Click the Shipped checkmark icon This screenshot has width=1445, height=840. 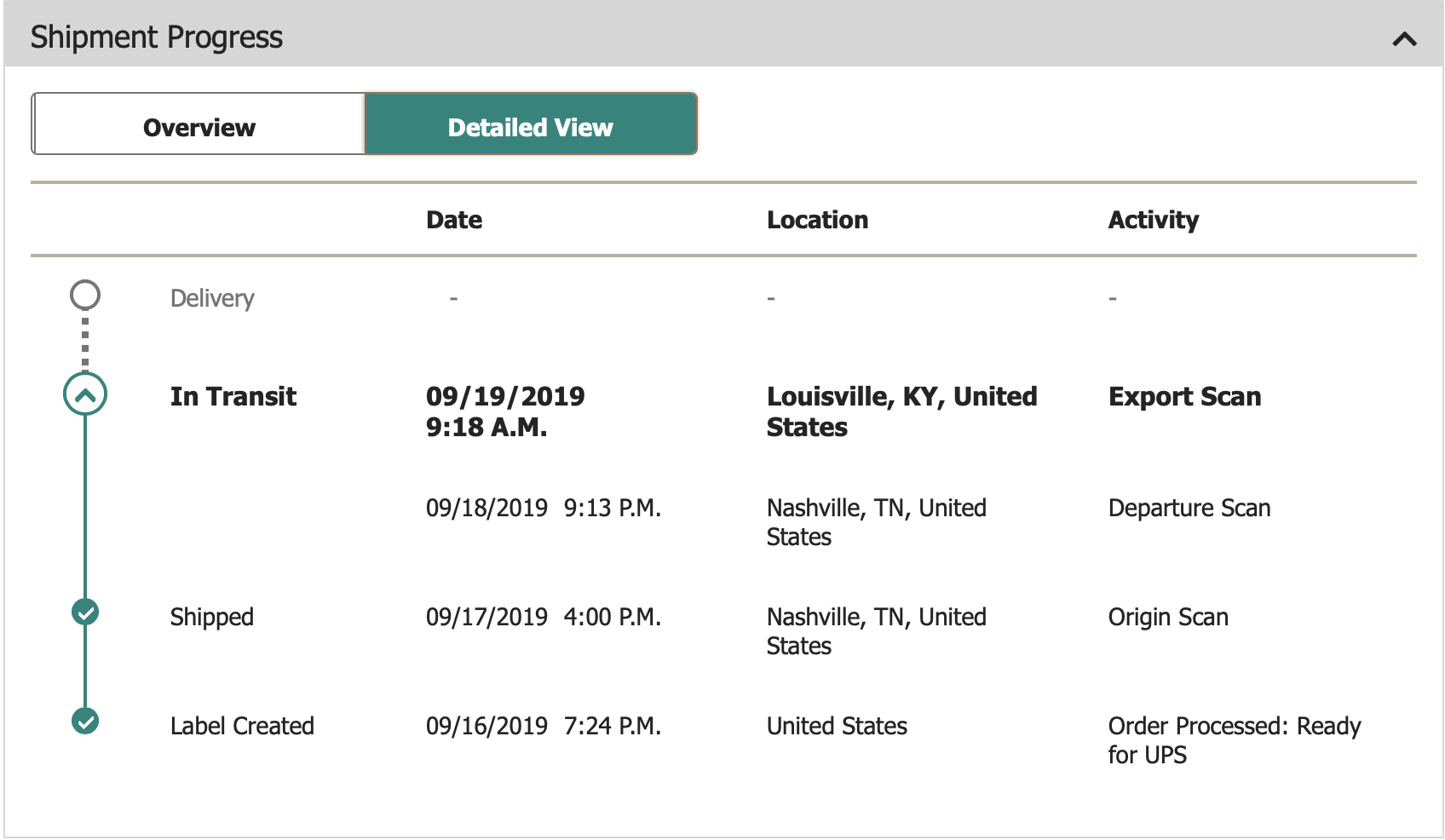pos(85,612)
